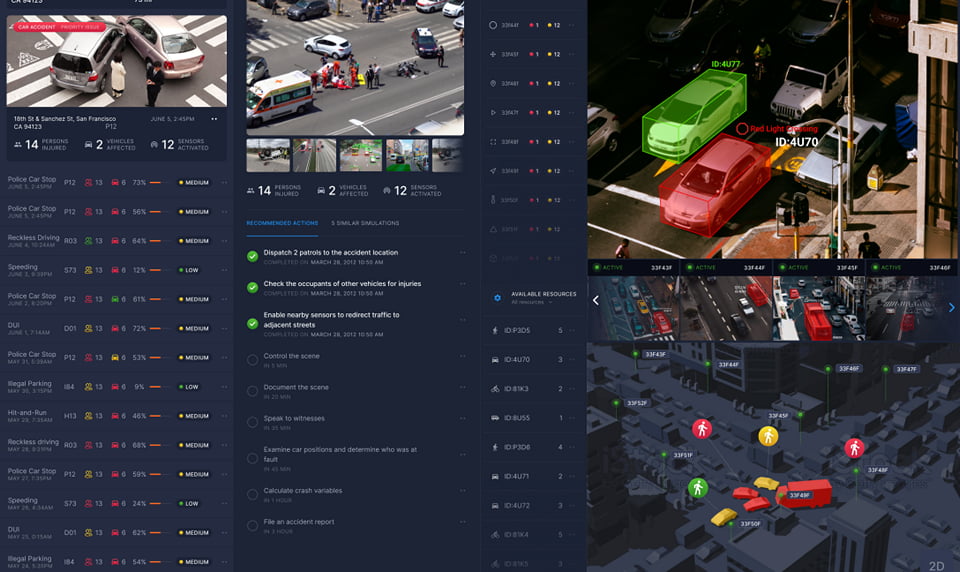The image size is (960, 572).
Task: Open the green overlay thumbnail below the main photo
Action: tap(361, 156)
